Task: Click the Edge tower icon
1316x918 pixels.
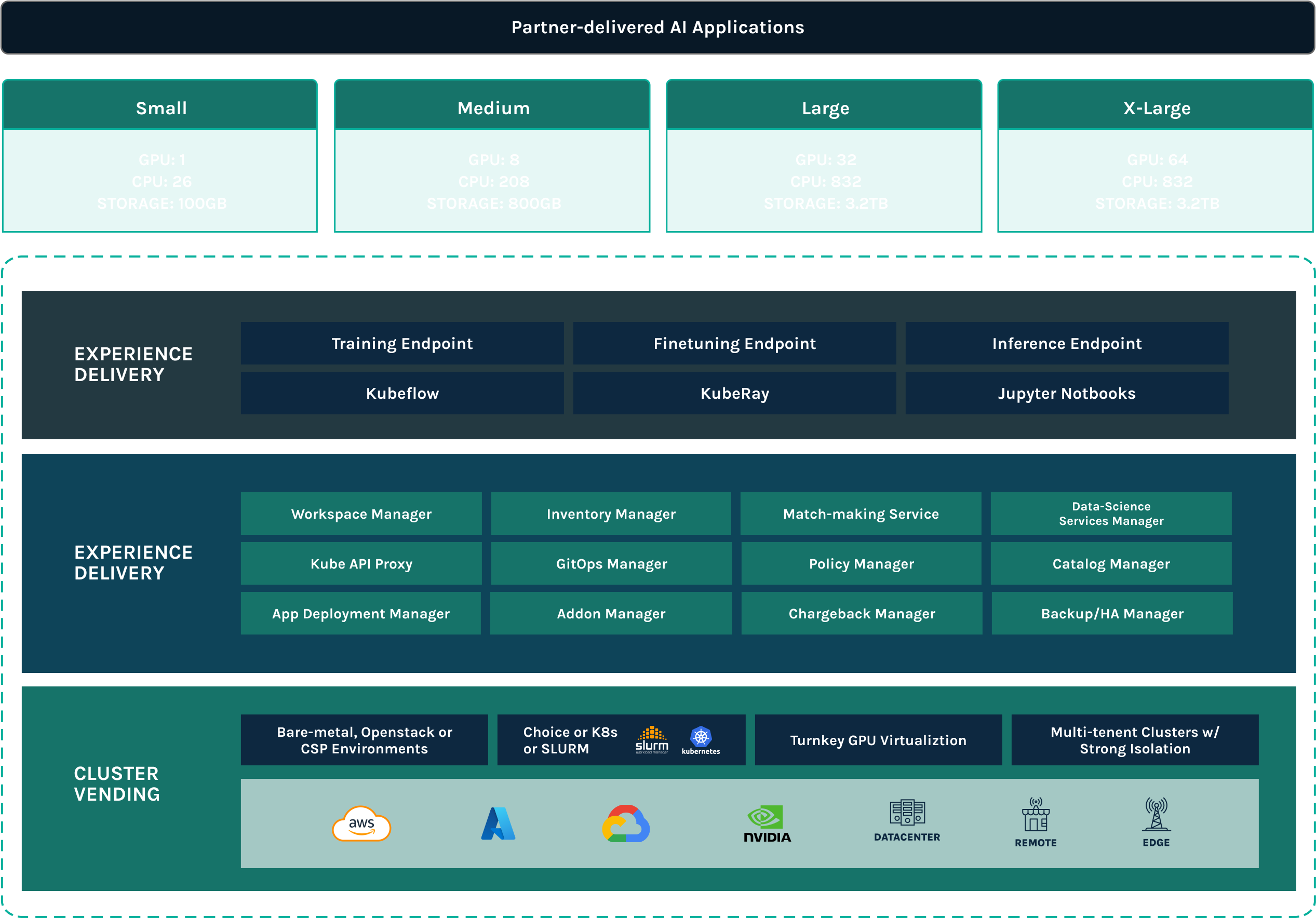Action: [x=1156, y=815]
